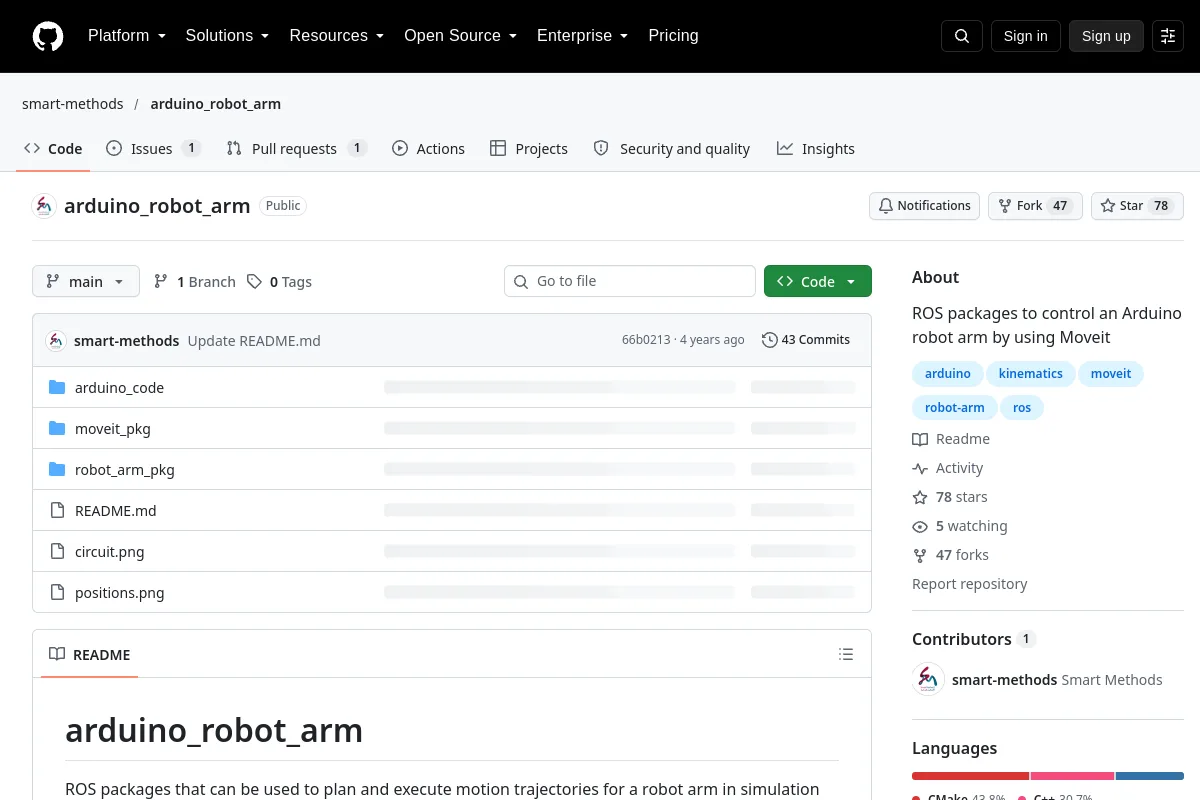
Task: Open the smart-methods avatar beside repository title
Action: pyautogui.click(x=44, y=206)
